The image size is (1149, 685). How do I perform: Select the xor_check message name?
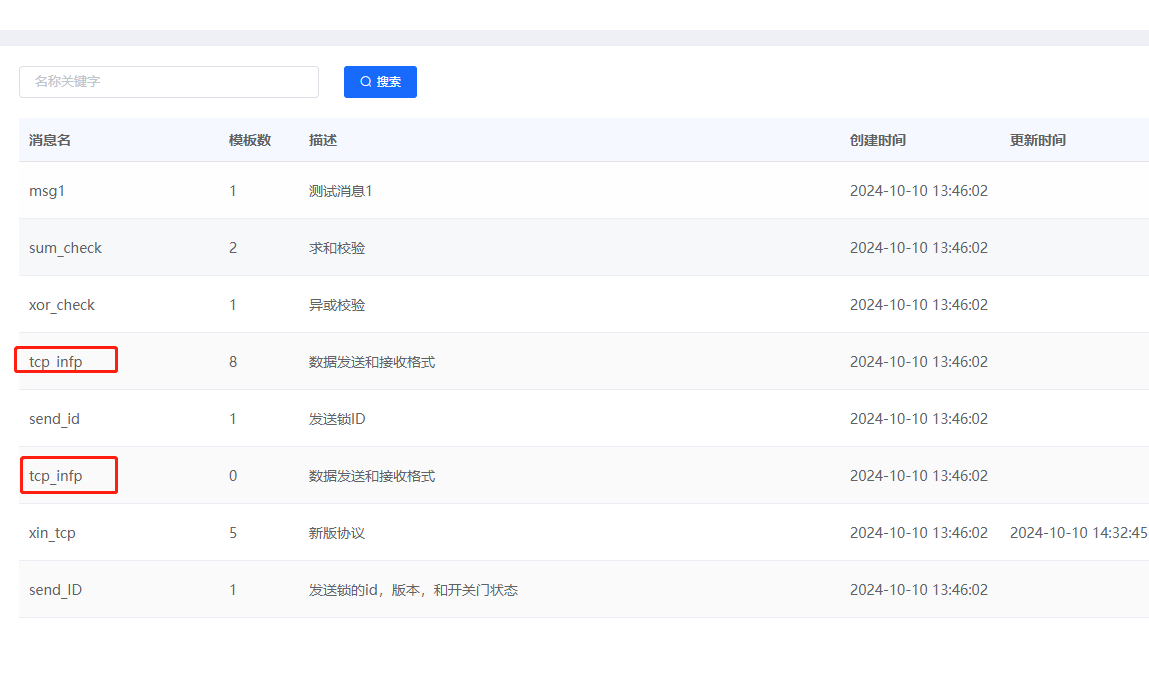pyautogui.click(x=61, y=304)
